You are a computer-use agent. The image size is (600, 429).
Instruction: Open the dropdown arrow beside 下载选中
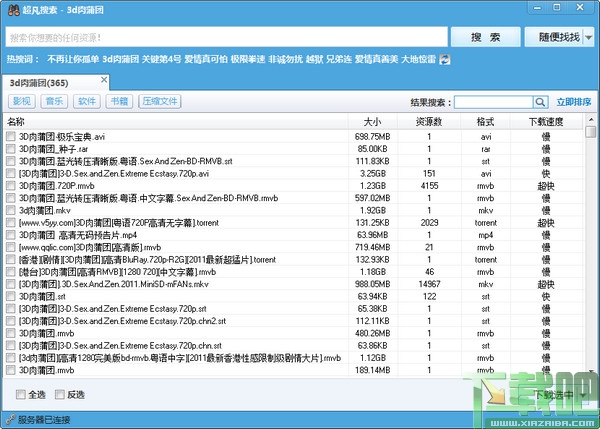(x=583, y=395)
